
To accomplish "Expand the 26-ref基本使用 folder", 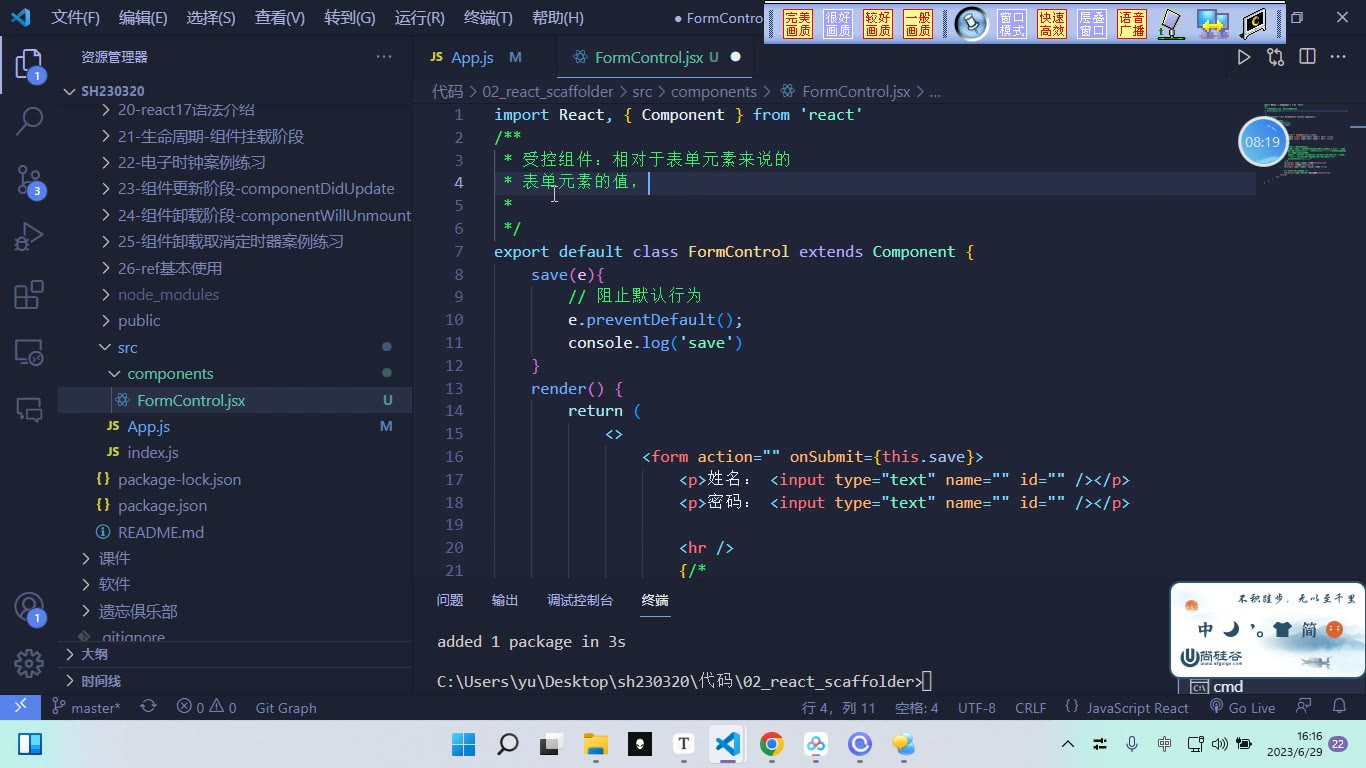I will [105, 268].
